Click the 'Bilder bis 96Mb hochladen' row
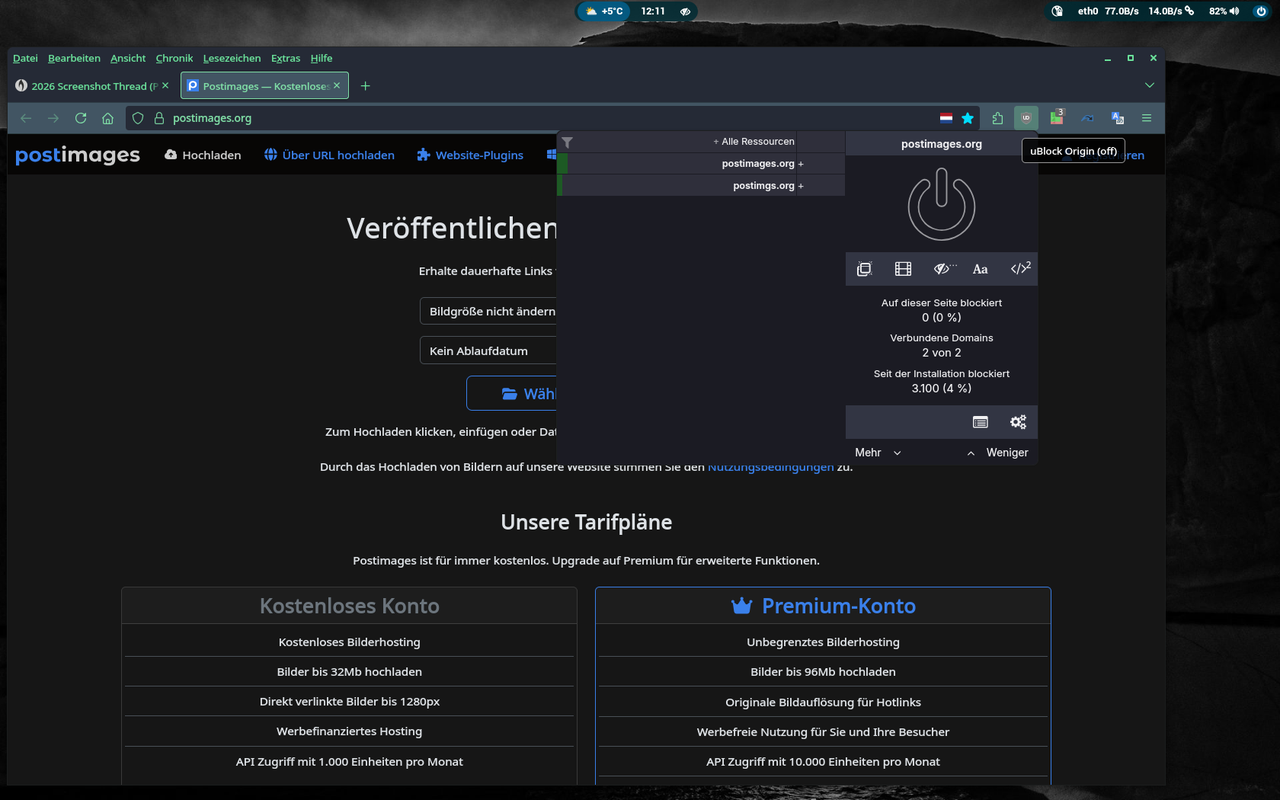1280x800 pixels. pyautogui.click(x=823, y=672)
